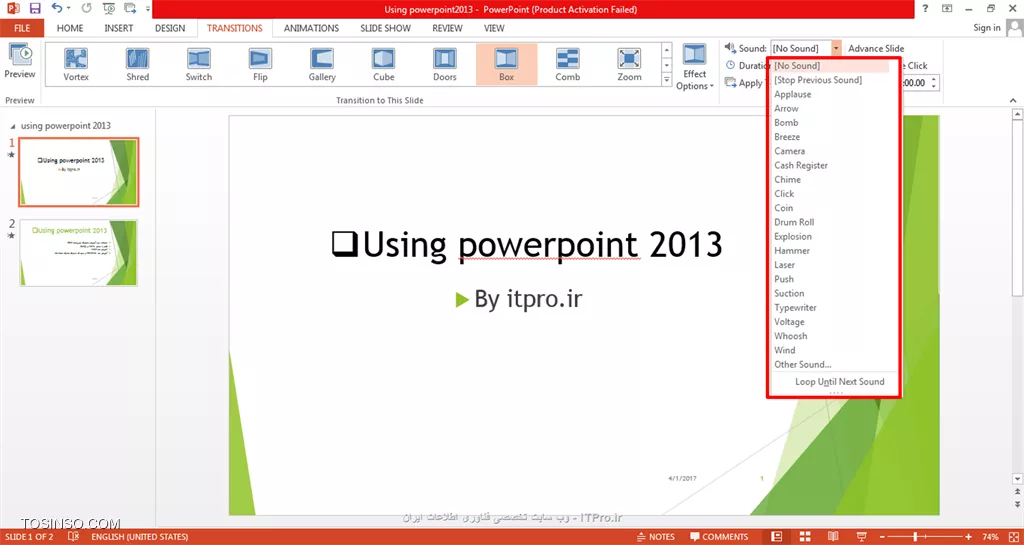
Task: Open Comments pane from status bar
Action: click(x=718, y=537)
